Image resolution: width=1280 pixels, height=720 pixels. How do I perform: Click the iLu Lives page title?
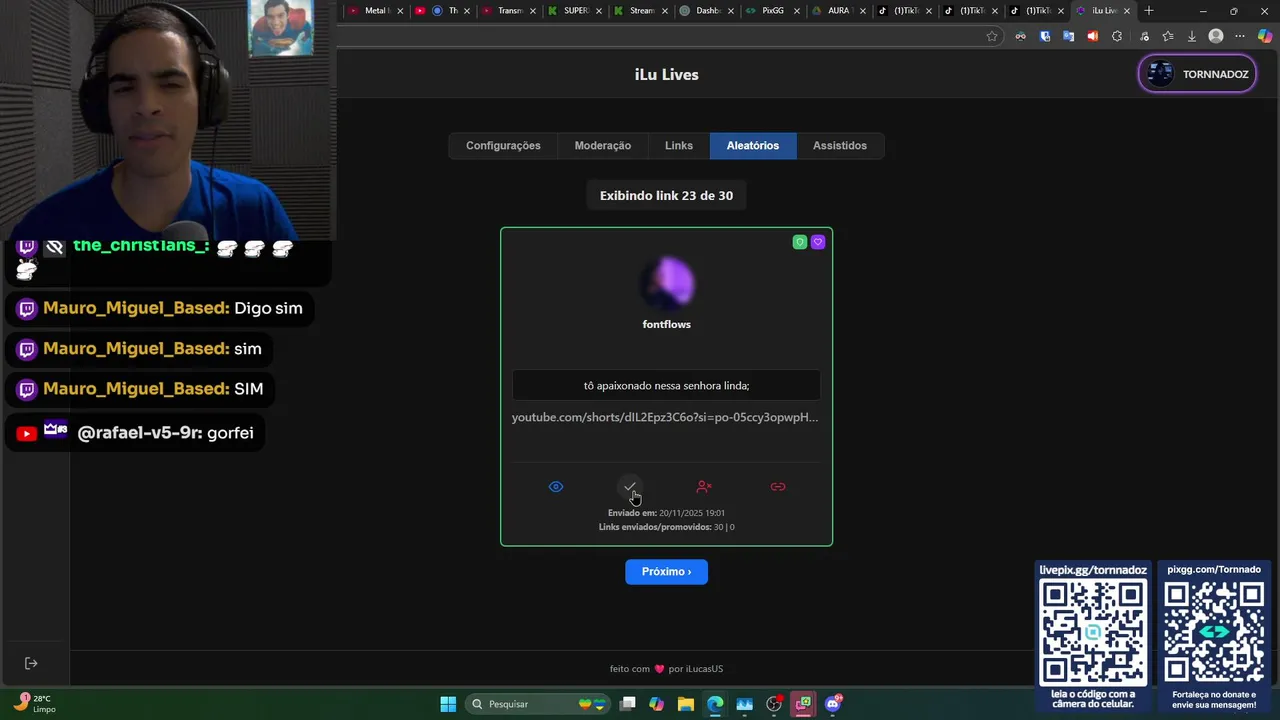667,75
